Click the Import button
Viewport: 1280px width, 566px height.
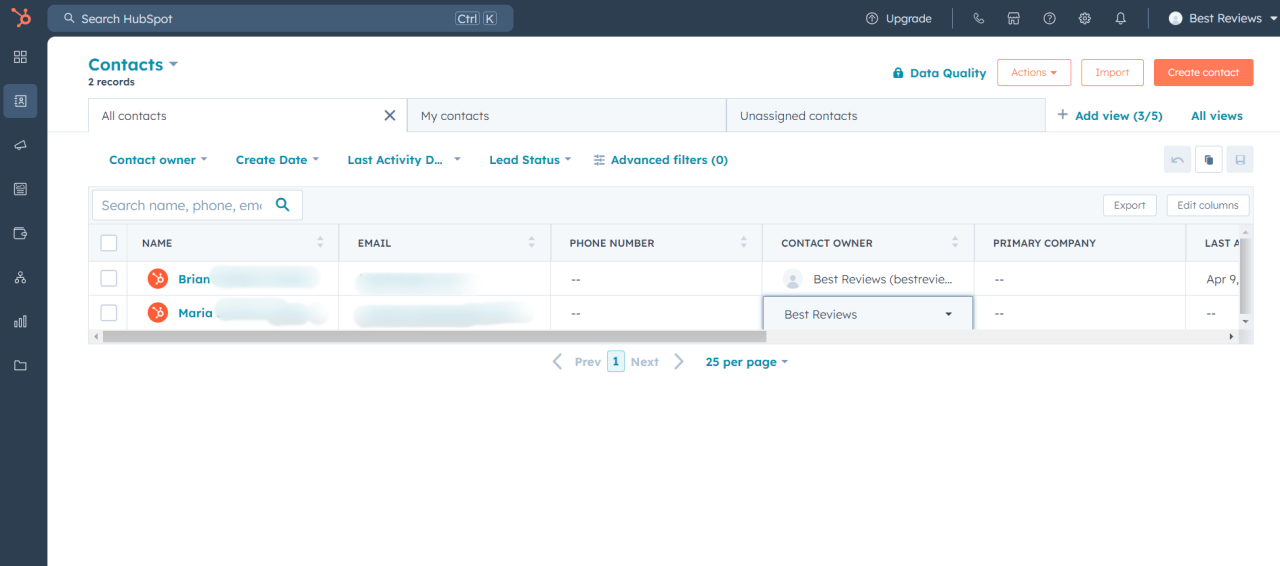click(x=1112, y=72)
